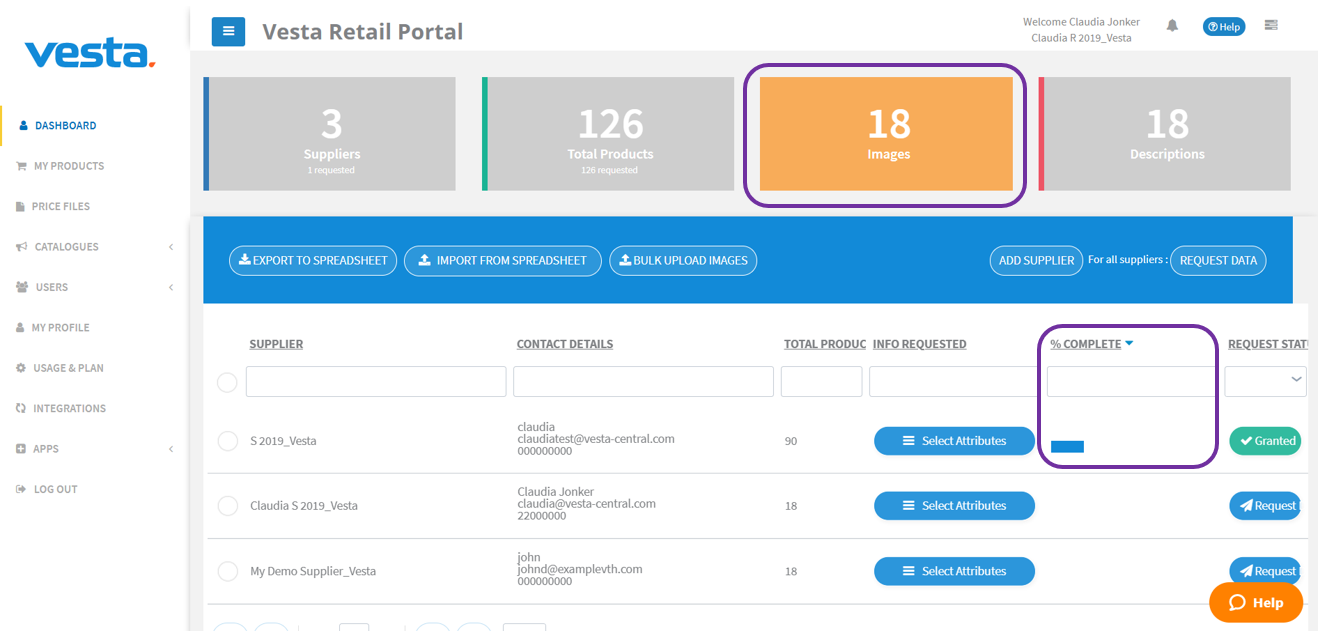Screen dimensions: 1318x632
Task: Open Users in sidebar
Action: click(x=52, y=287)
